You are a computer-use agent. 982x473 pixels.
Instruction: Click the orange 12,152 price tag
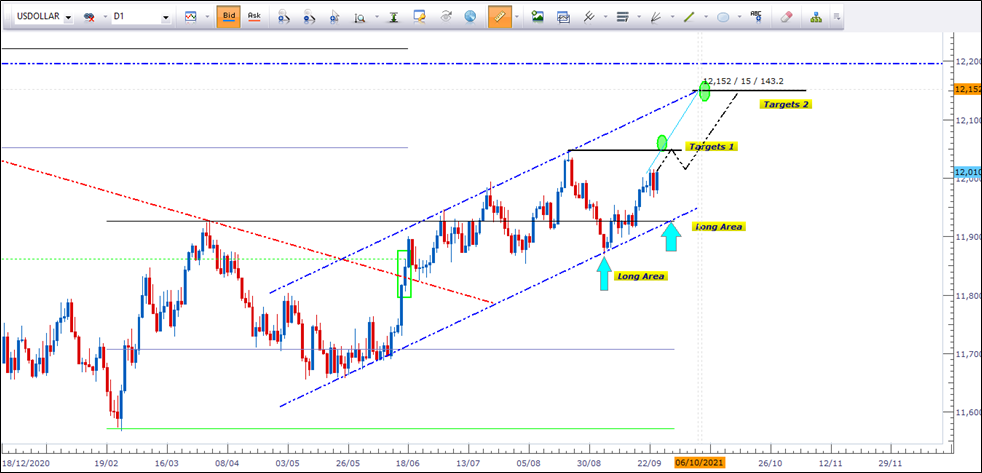tap(967, 90)
